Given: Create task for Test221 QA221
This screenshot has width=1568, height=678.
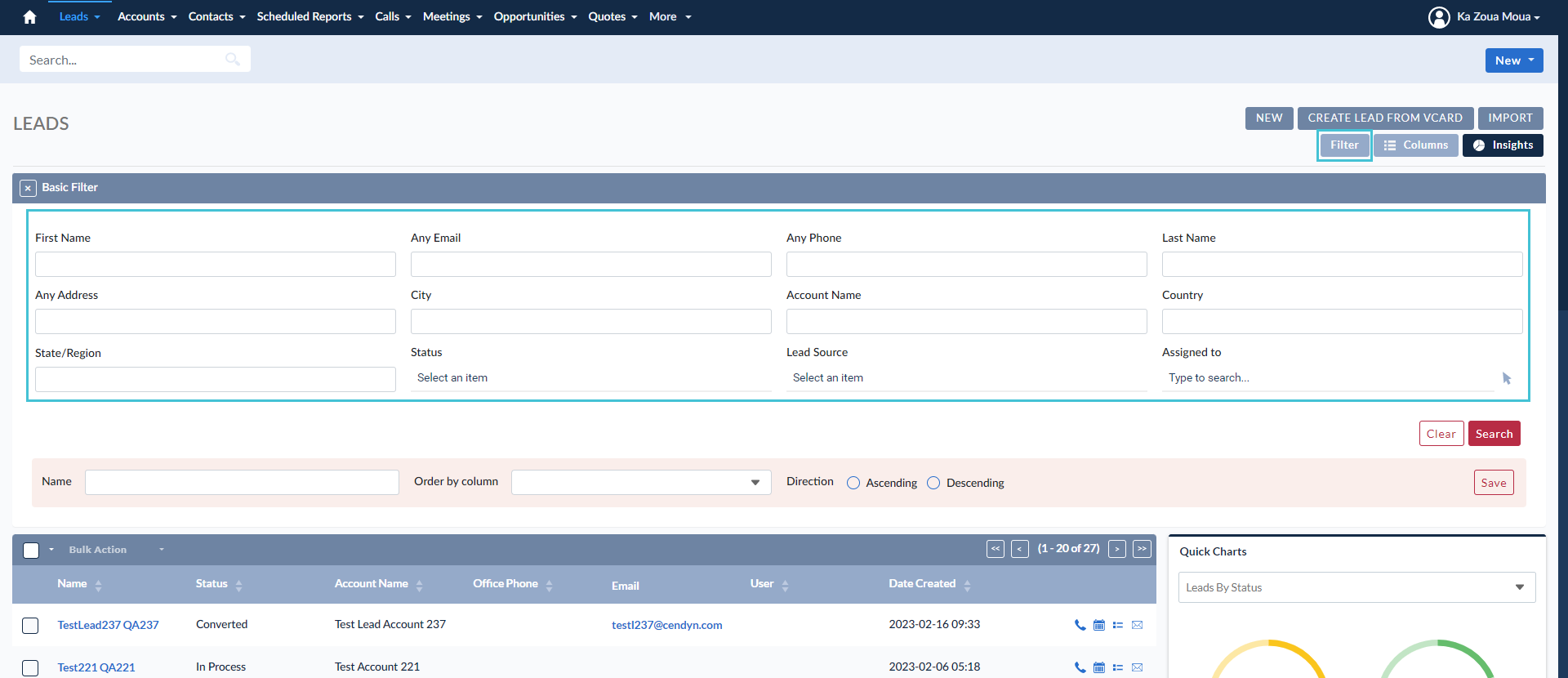Looking at the screenshot, I should tap(1118, 667).
